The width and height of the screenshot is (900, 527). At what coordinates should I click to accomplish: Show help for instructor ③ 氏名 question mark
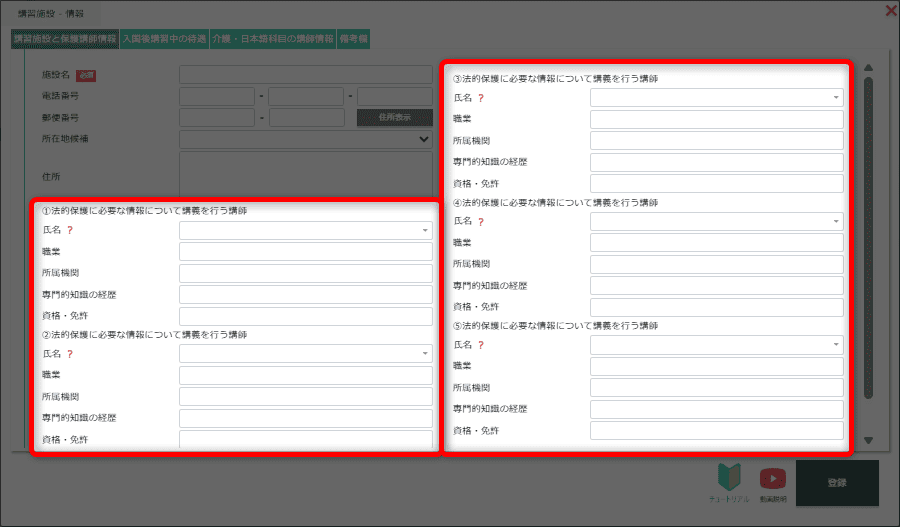point(481,98)
